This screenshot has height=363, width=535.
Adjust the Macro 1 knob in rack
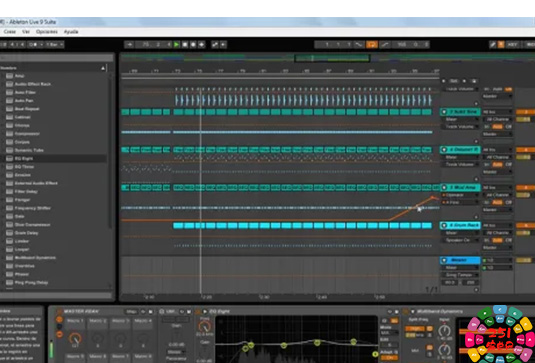pyautogui.click(x=75, y=339)
